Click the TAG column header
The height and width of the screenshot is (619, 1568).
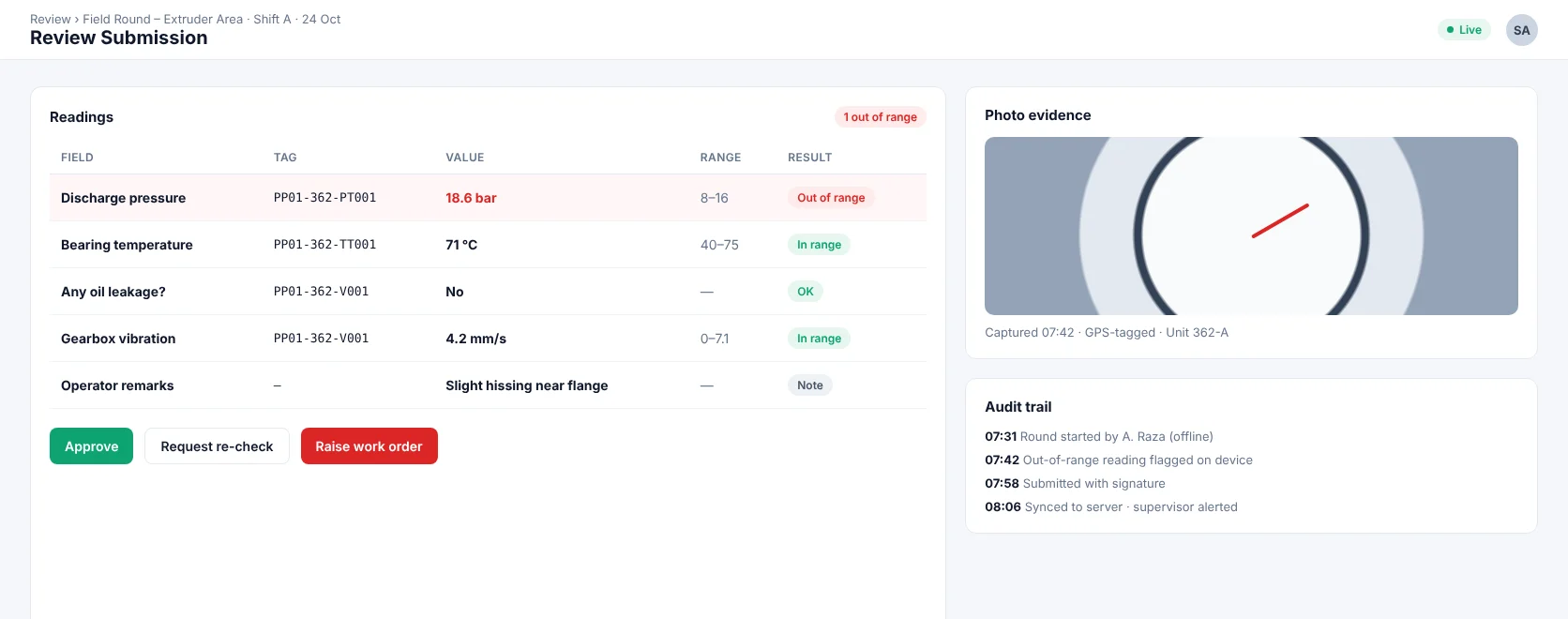(x=285, y=158)
